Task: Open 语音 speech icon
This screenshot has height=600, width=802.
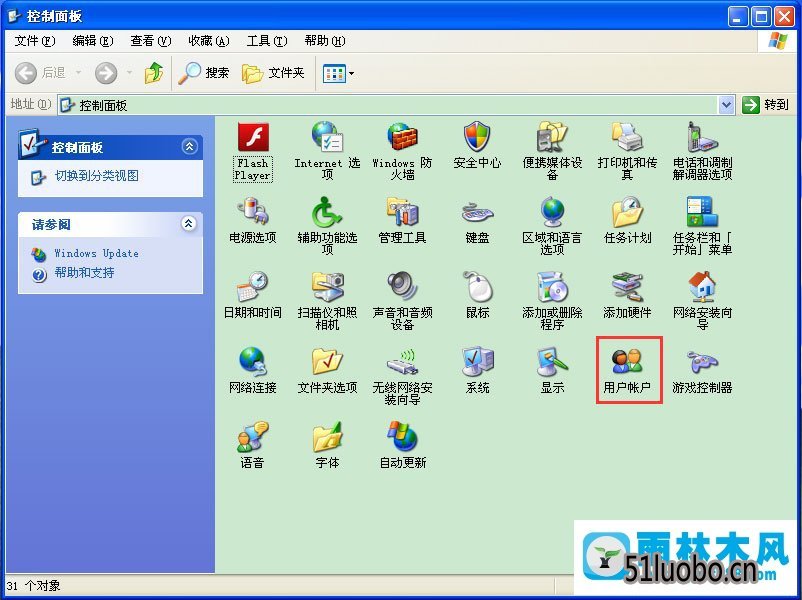Action: coord(253,445)
